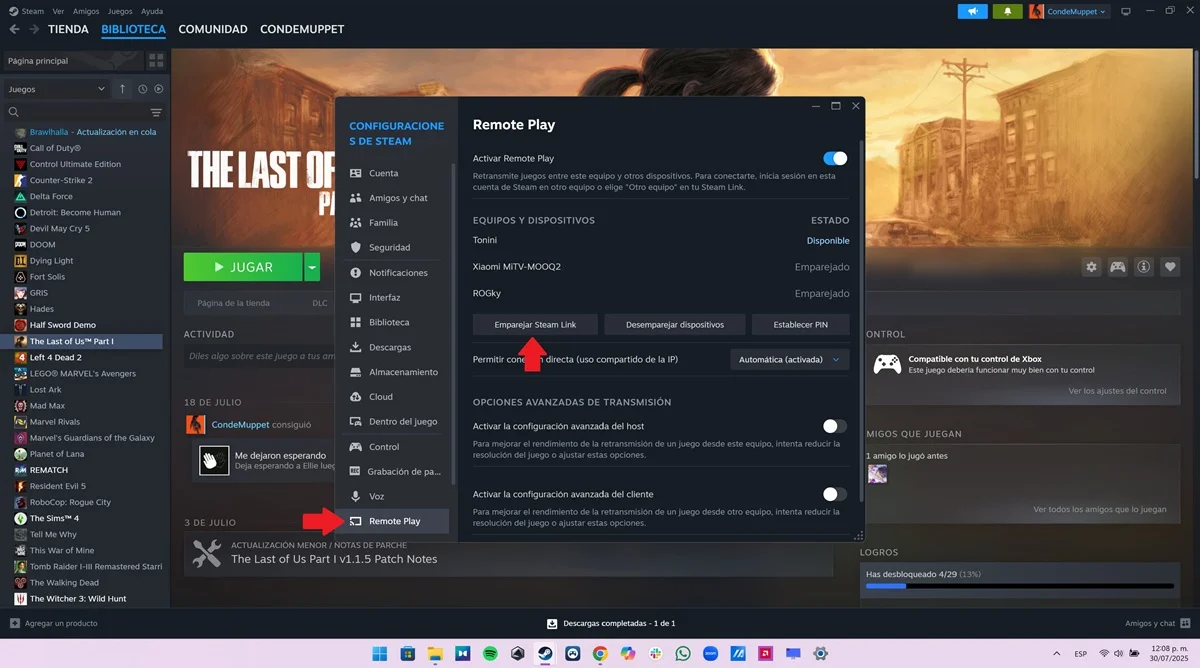Click the library search field
The height and width of the screenshot is (668, 1200).
75,111
